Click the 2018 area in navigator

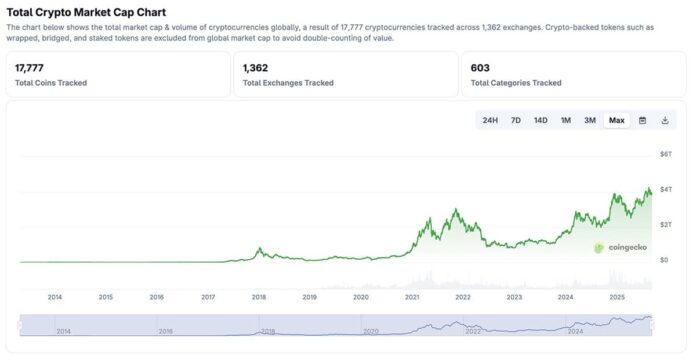pyautogui.click(x=268, y=331)
